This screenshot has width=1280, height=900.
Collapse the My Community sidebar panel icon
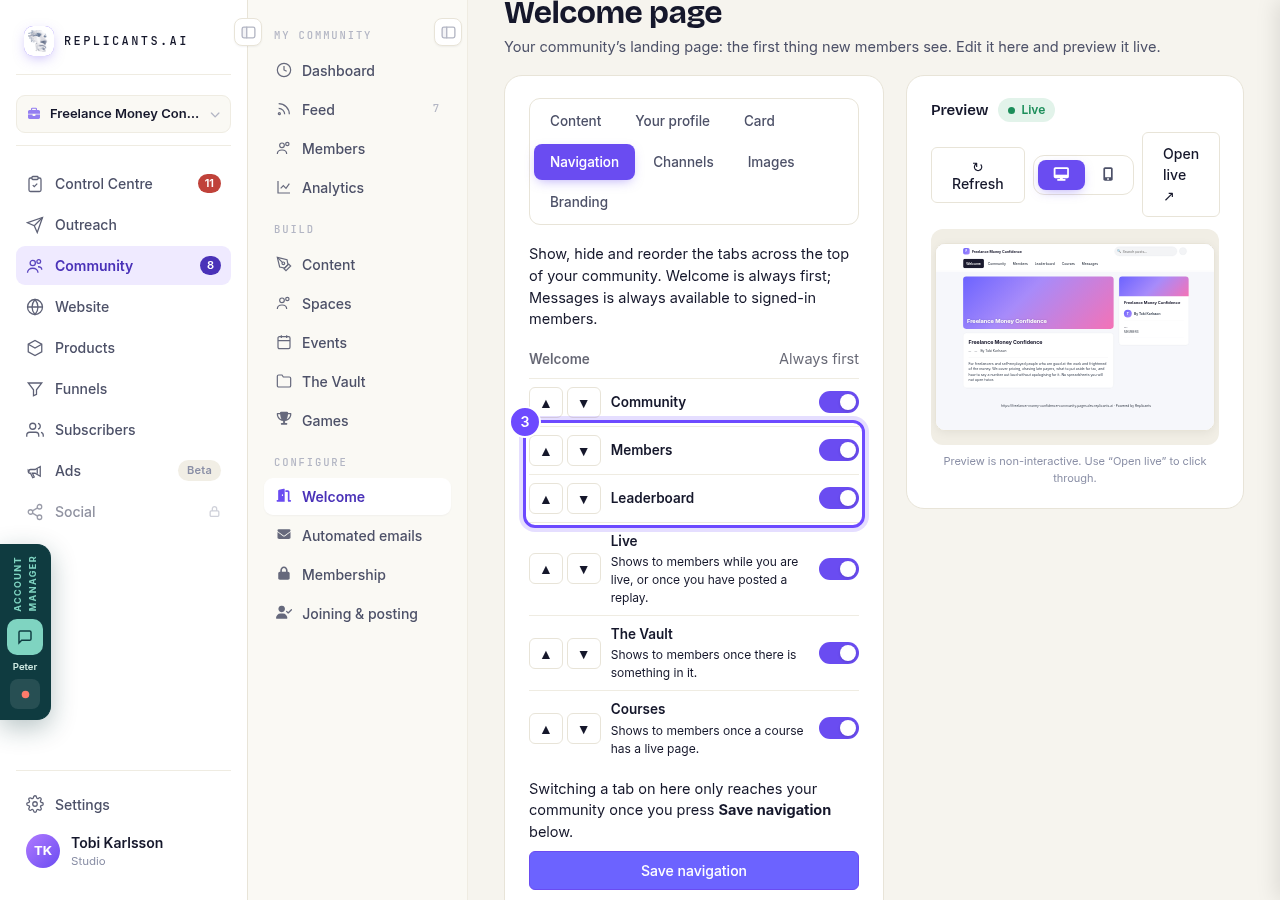tap(448, 33)
